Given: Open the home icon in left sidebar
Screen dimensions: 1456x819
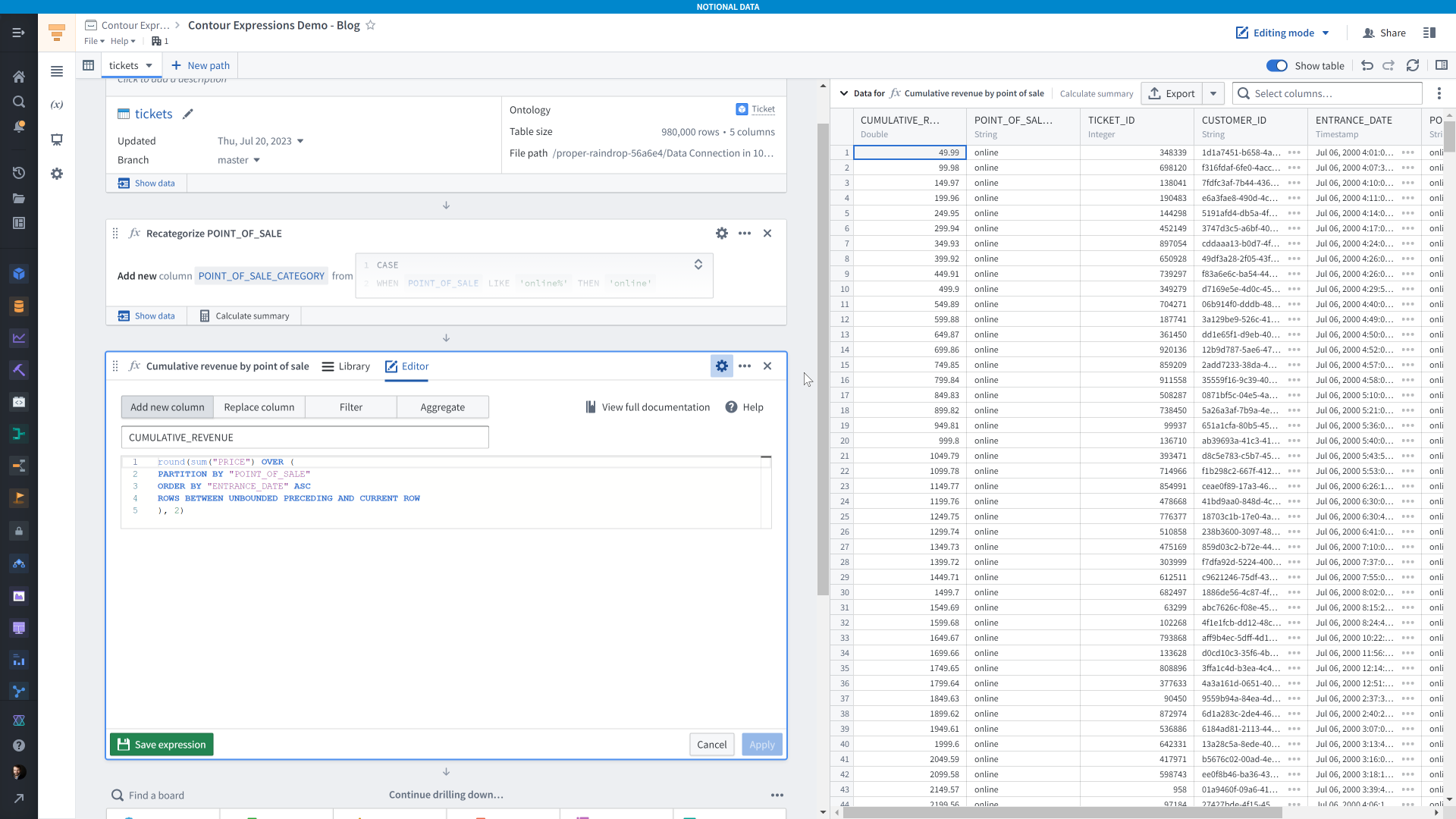Looking at the screenshot, I should pos(19,77).
